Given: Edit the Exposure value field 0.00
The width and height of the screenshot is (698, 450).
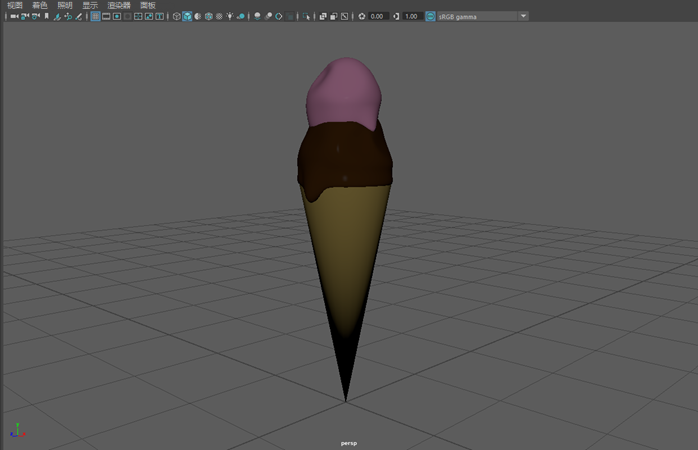Looking at the screenshot, I should pos(377,16).
